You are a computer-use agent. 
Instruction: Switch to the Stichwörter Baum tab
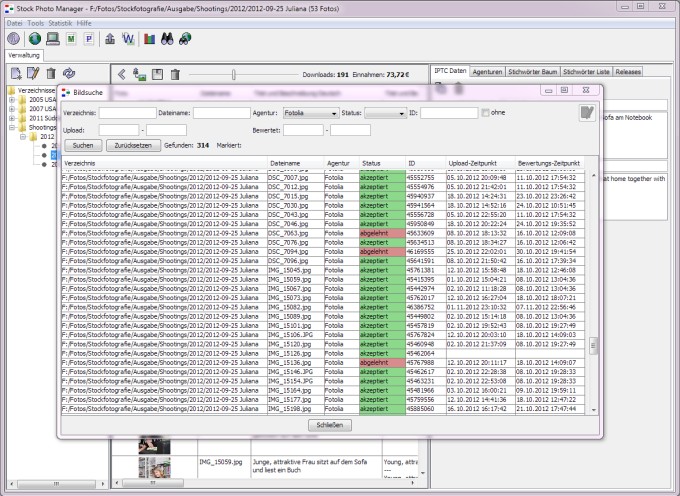click(x=533, y=72)
